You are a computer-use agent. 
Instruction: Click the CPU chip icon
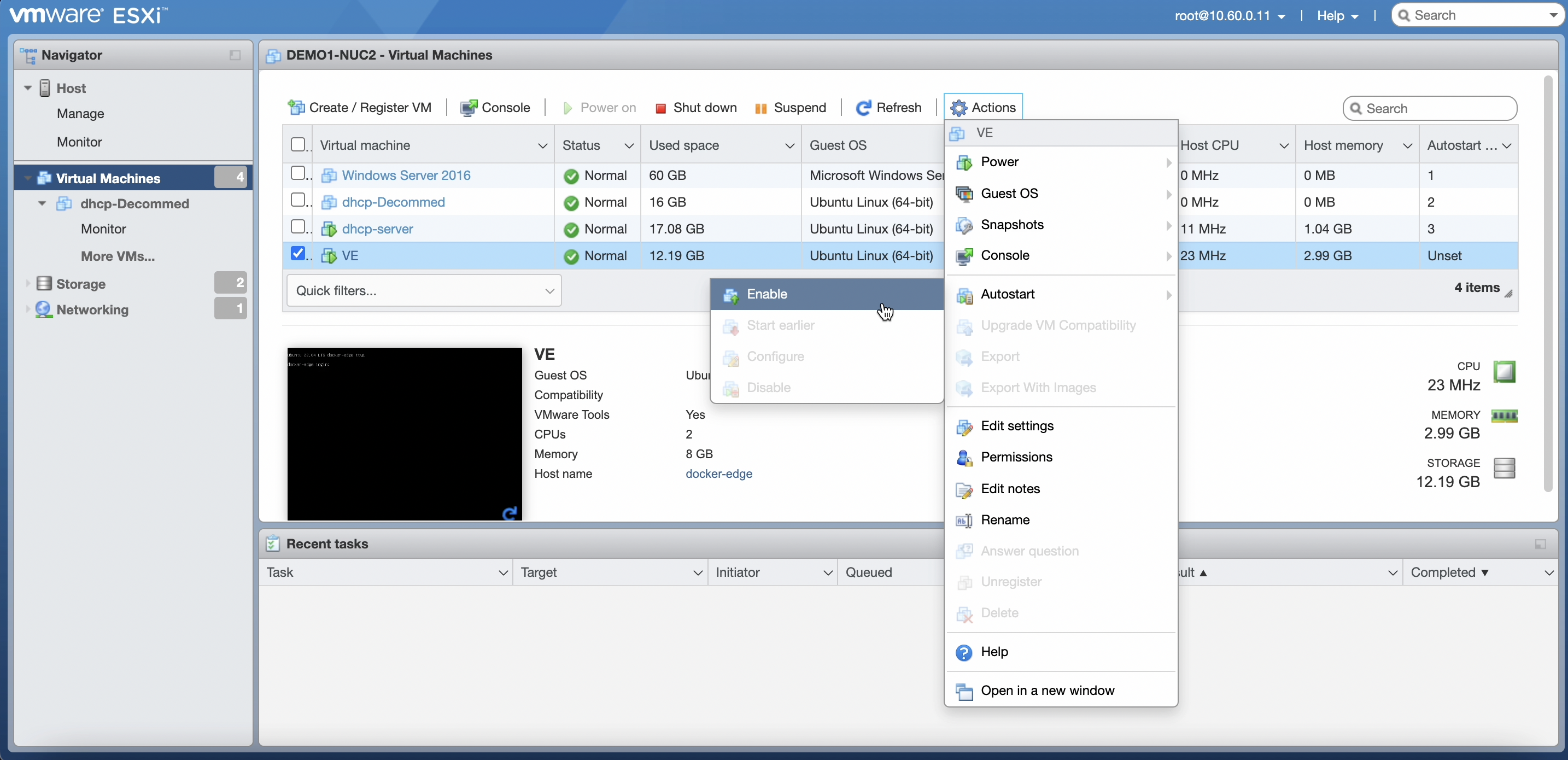click(x=1504, y=371)
